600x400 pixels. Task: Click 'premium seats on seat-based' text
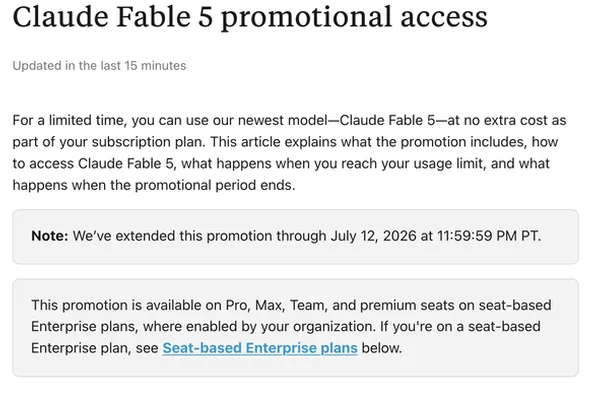[x=456, y=305]
